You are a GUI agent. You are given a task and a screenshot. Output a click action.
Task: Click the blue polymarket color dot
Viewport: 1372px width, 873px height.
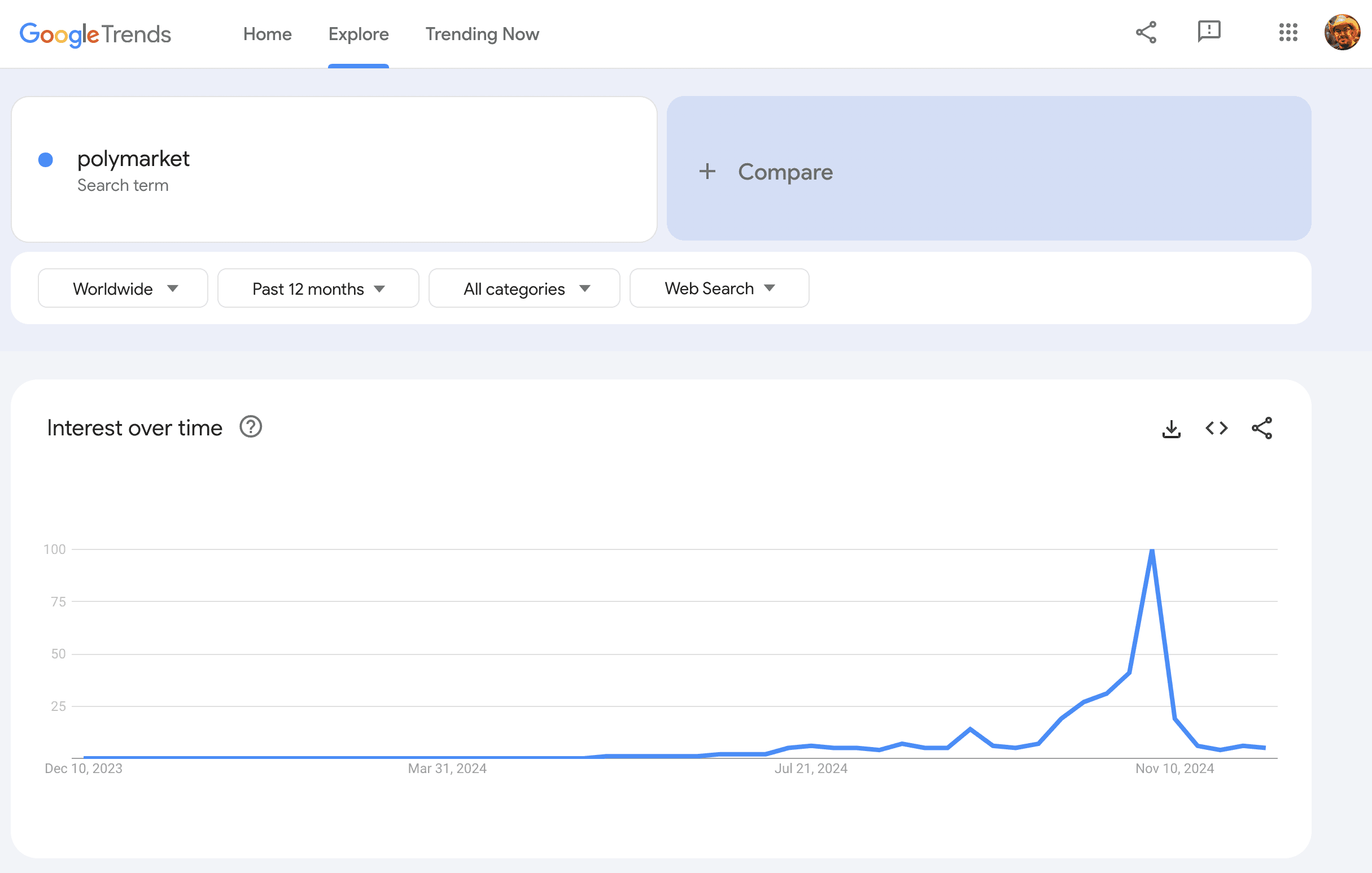pyautogui.click(x=46, y=160)
